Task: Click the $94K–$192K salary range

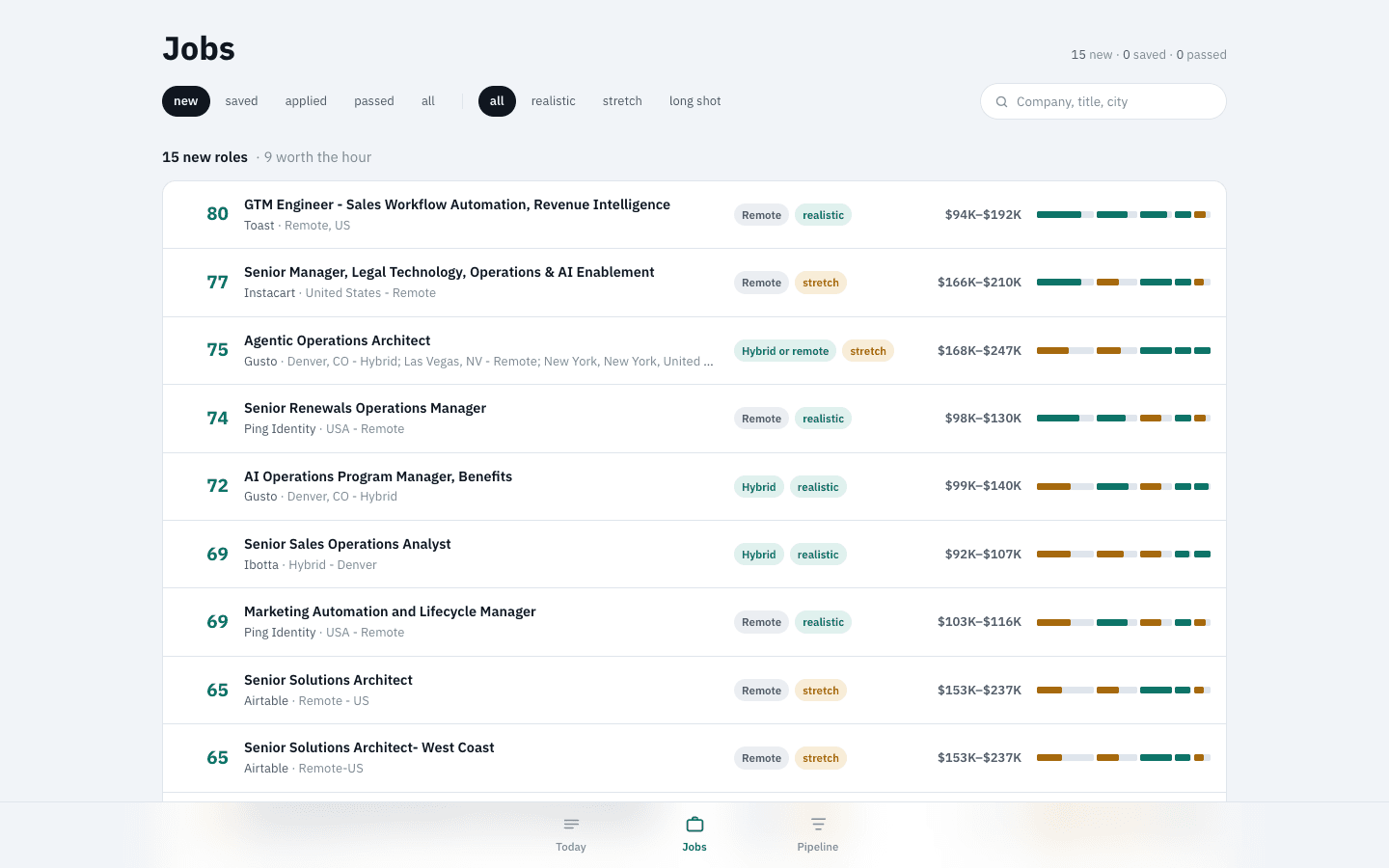Action: coord(983,215)
